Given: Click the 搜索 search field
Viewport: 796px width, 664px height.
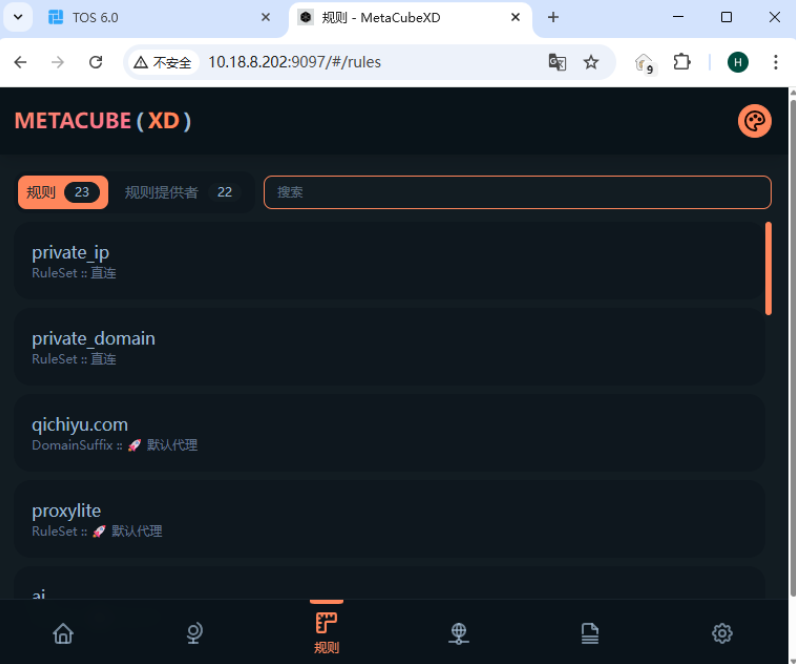Looking at the screenshot, I should click(517, 192).
